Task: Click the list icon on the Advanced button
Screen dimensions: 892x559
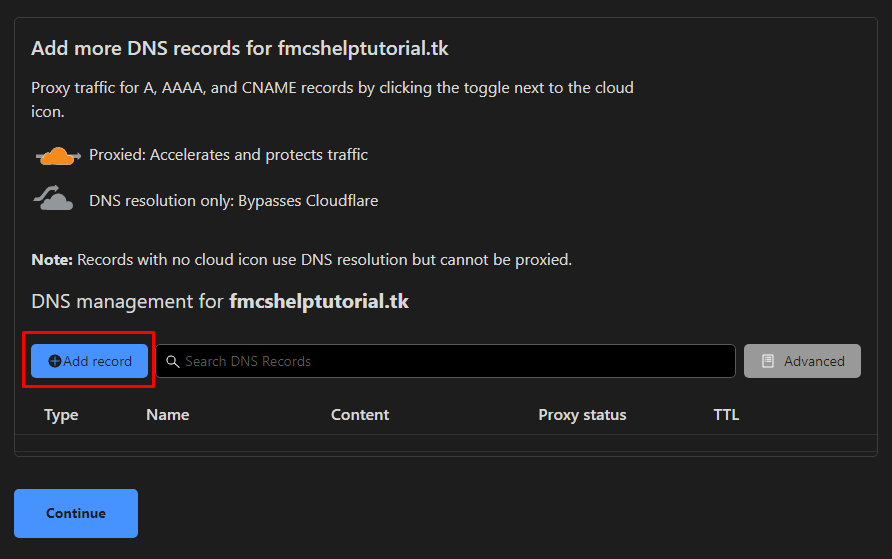Action: 768,361
